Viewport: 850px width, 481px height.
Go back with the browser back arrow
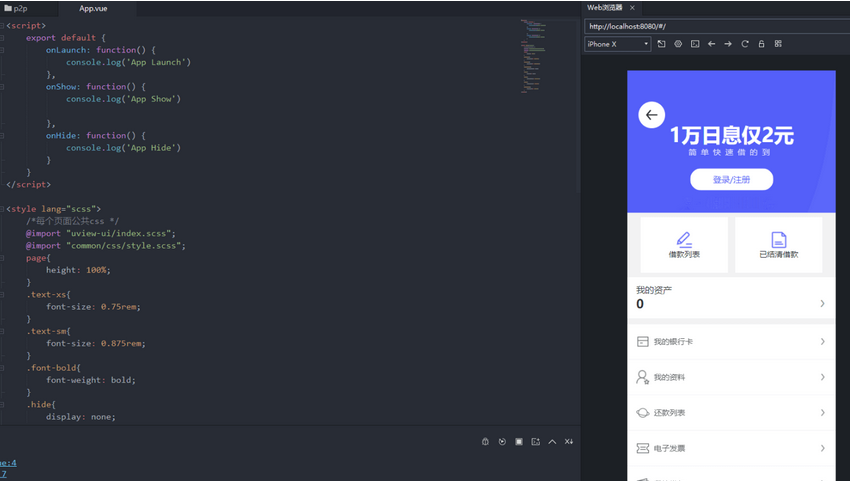712,44
